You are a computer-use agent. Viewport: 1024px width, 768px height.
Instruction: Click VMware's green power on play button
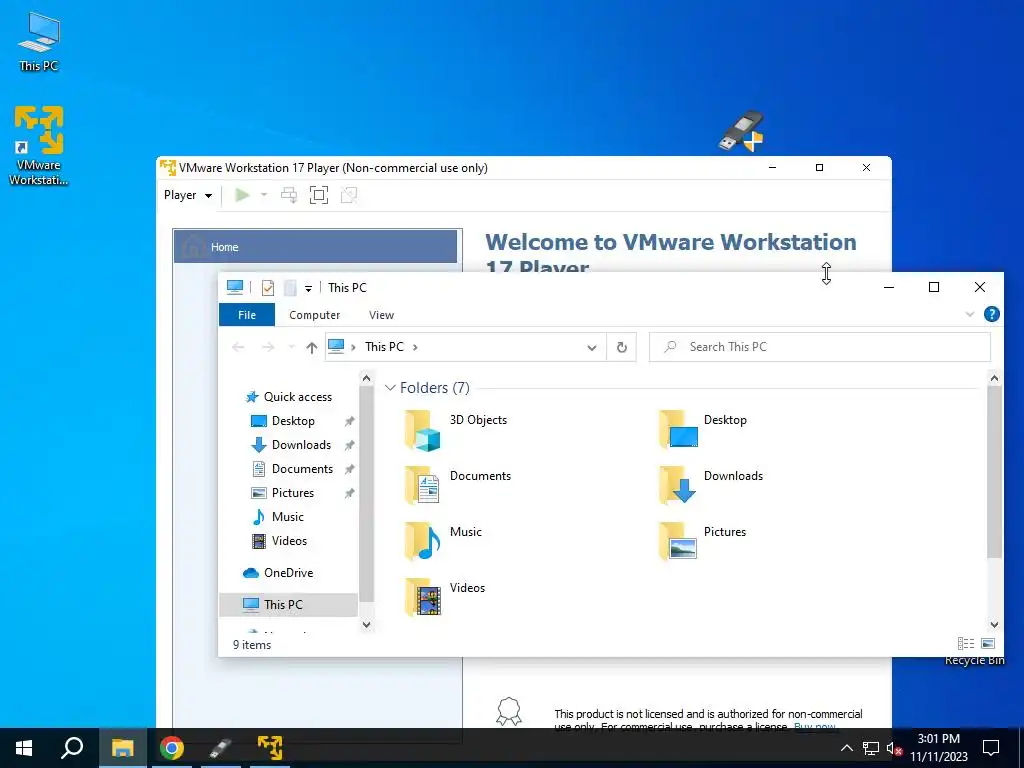pyautogui.click(x=242, y=195)
